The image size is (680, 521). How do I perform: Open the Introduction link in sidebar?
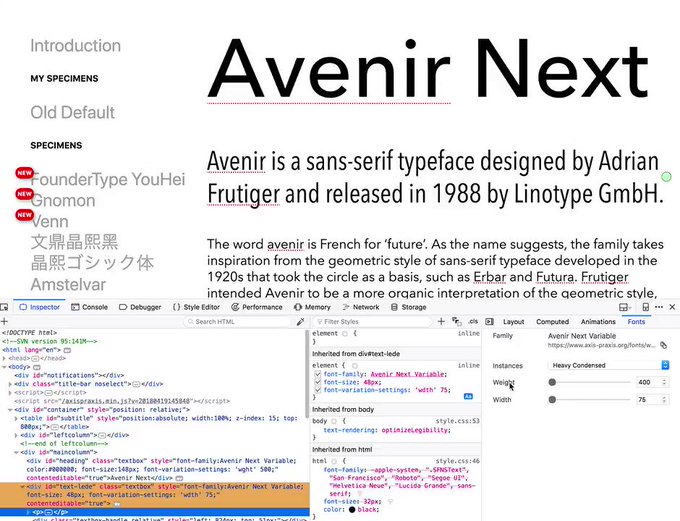pyautogui.click(x=75, y=46)
